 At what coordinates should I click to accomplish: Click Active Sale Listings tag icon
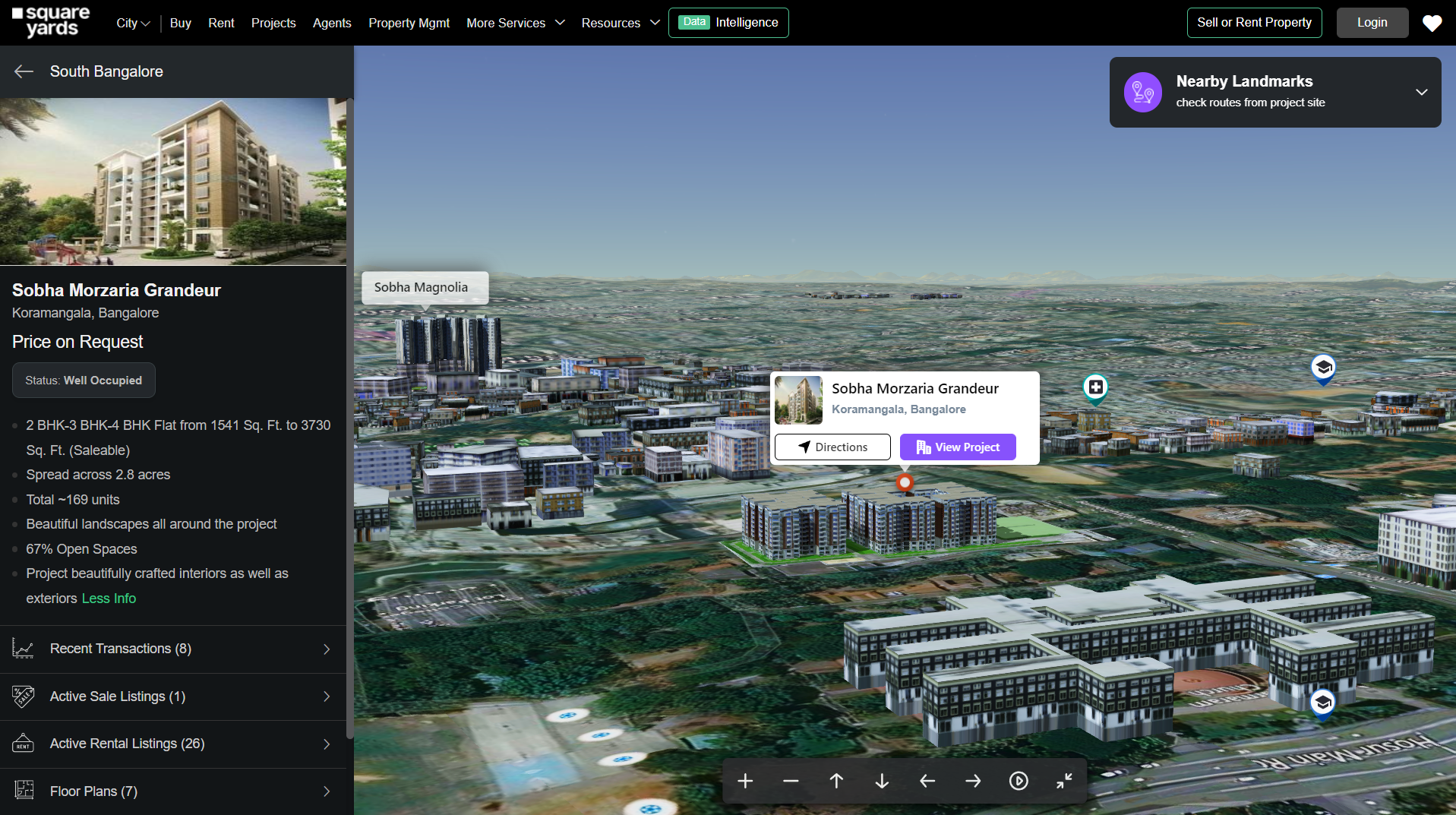(24, 697)
